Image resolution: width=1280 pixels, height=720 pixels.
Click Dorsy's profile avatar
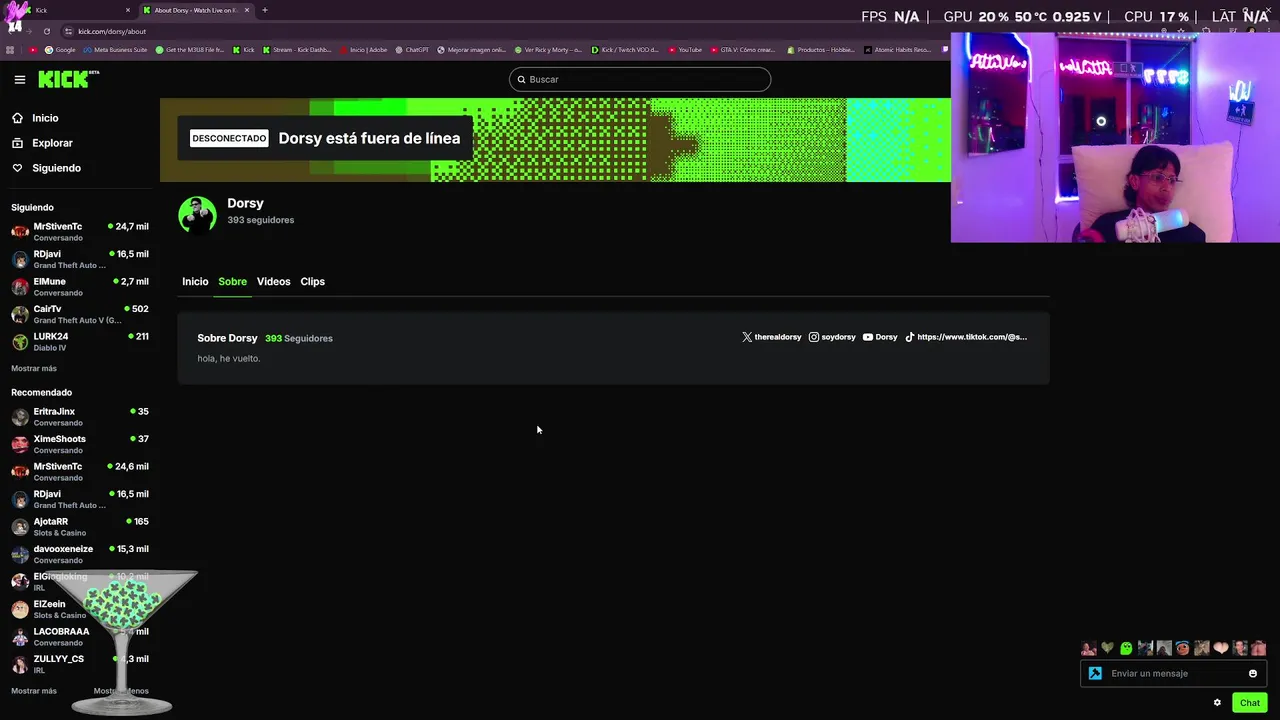(x=197, y=215)
